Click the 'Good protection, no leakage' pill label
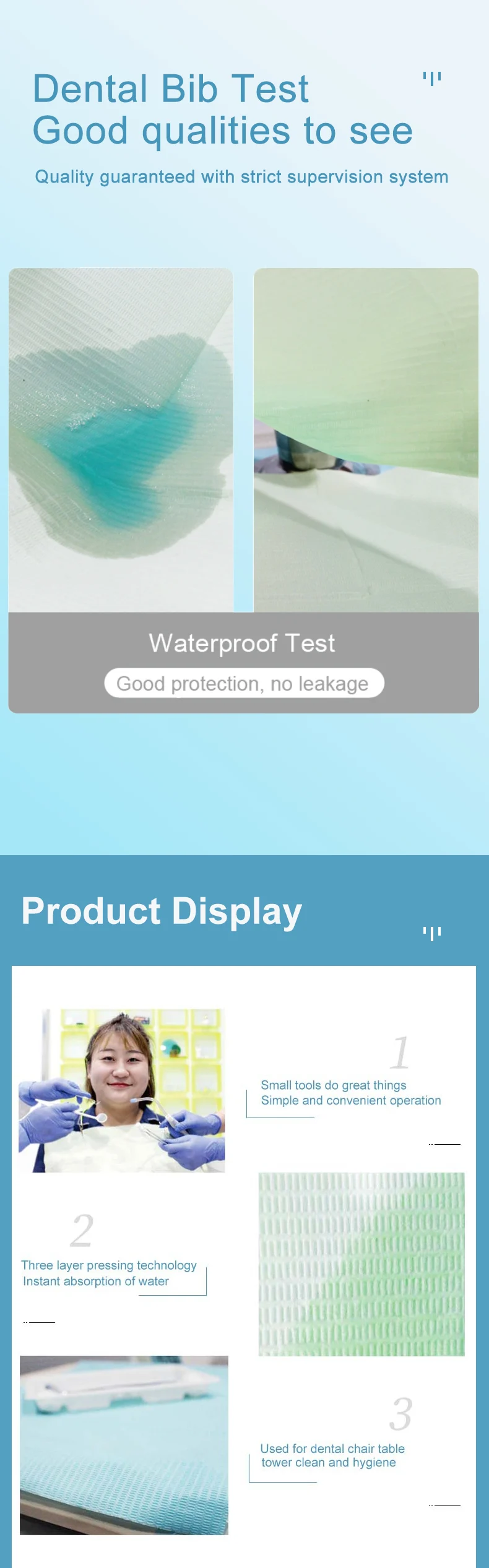Viewport: 489px width, 1568px height. [x=244, y=683]
